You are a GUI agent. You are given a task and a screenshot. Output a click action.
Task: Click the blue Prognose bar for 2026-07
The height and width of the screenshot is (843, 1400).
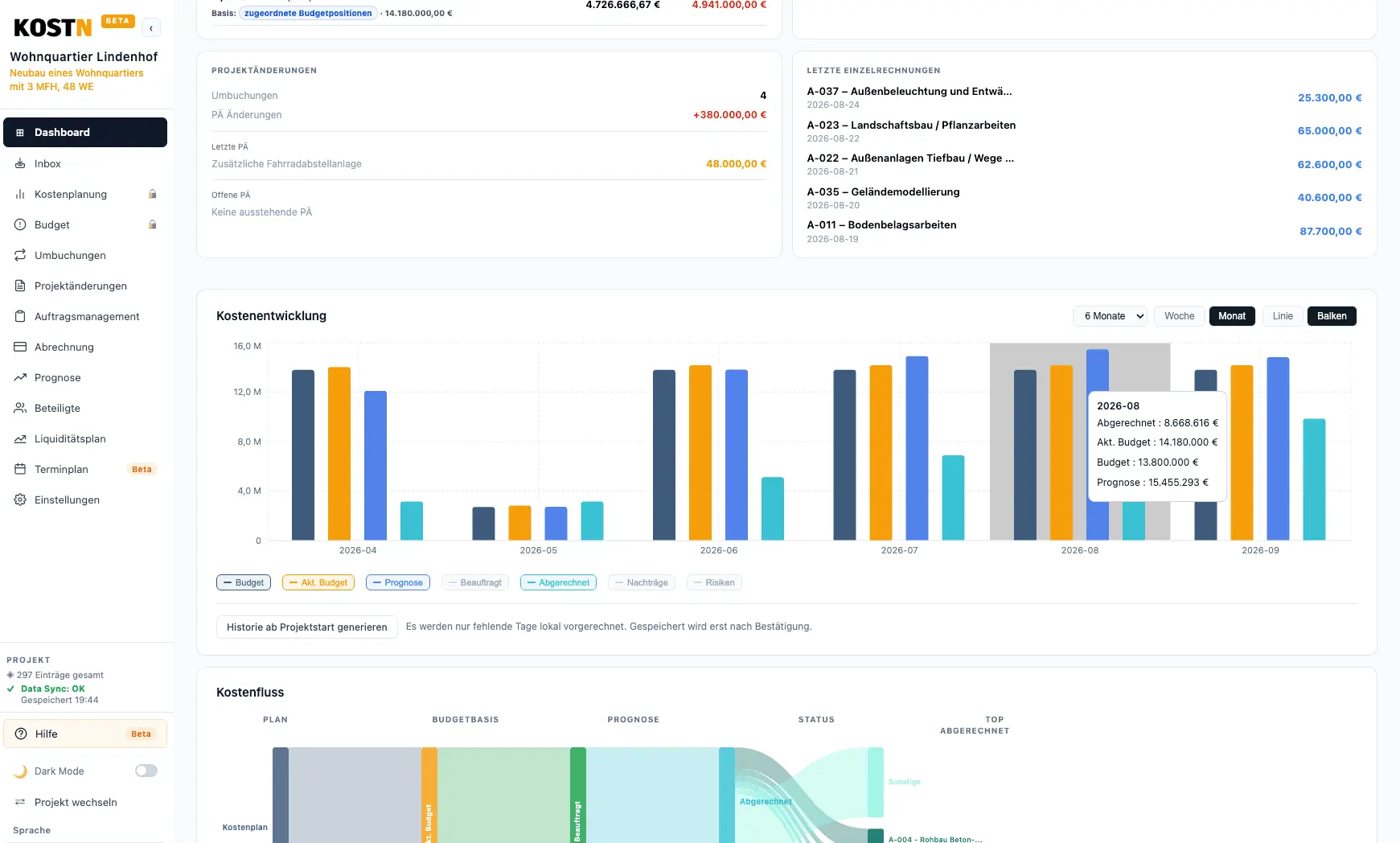pos(917,448)
